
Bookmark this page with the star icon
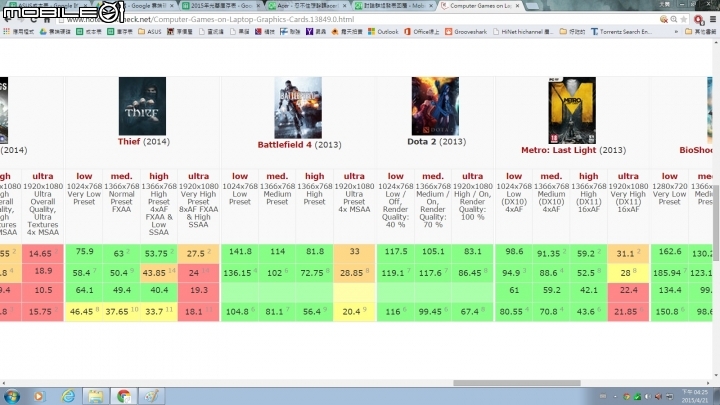click(x=684, y=19)
